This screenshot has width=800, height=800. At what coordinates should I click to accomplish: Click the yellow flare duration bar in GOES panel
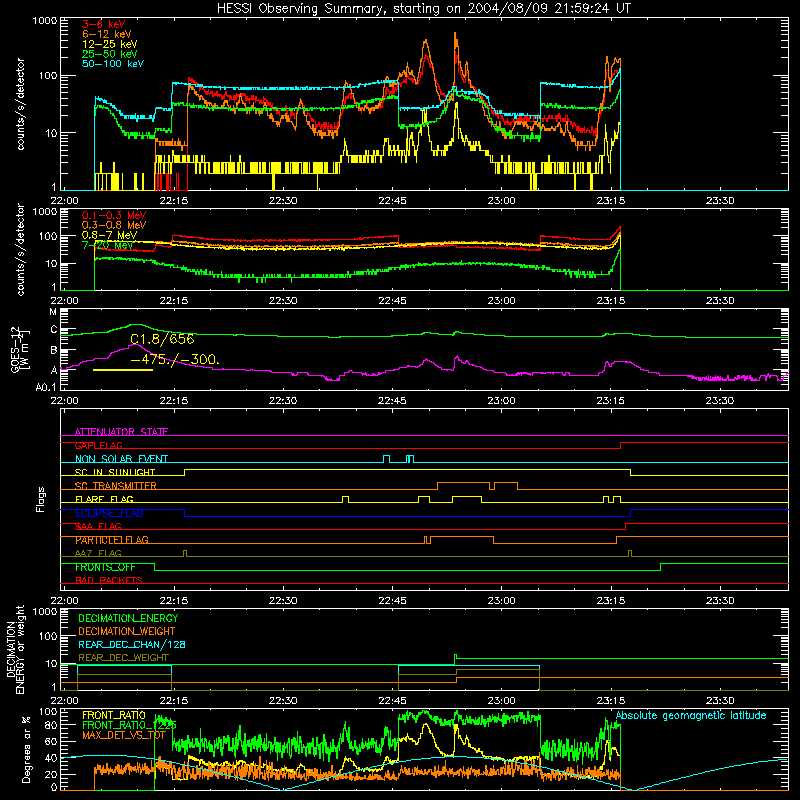[x=123, y=370]
